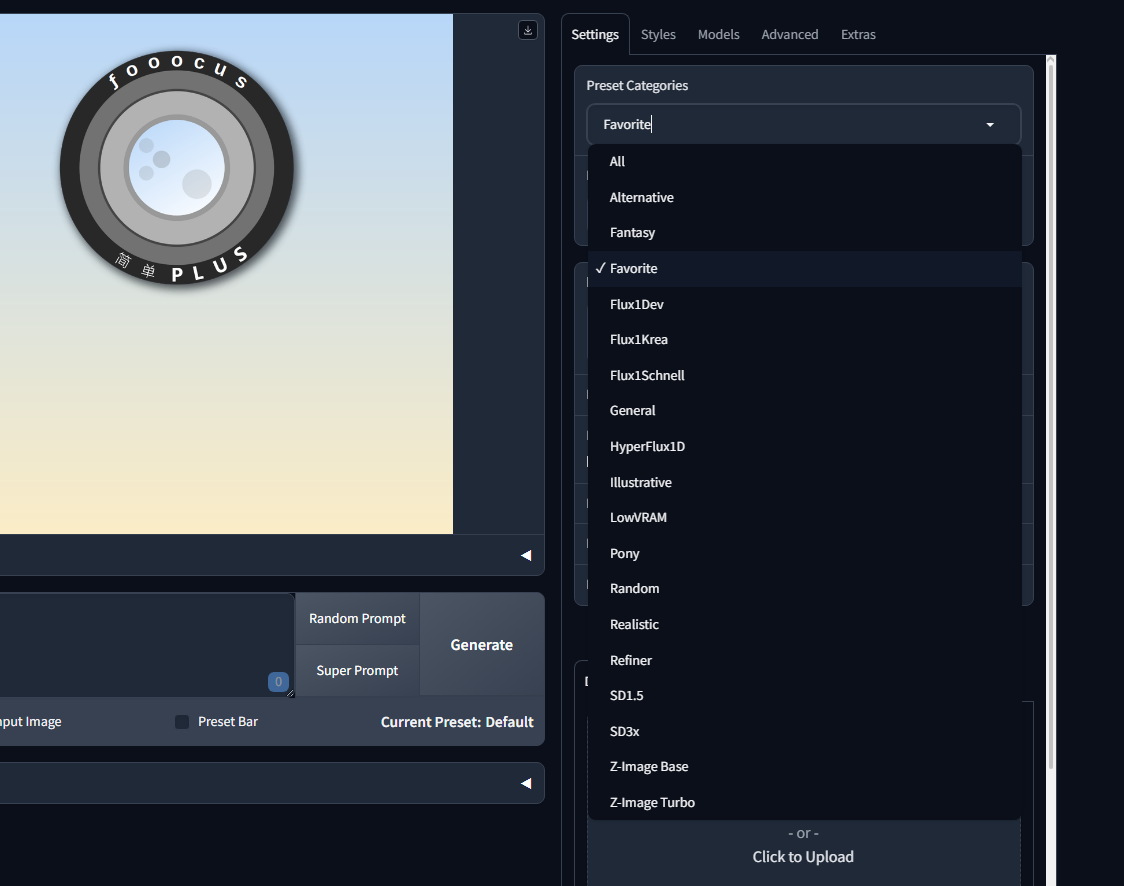Choose the Z-Image Turbo category

[804, 802]
